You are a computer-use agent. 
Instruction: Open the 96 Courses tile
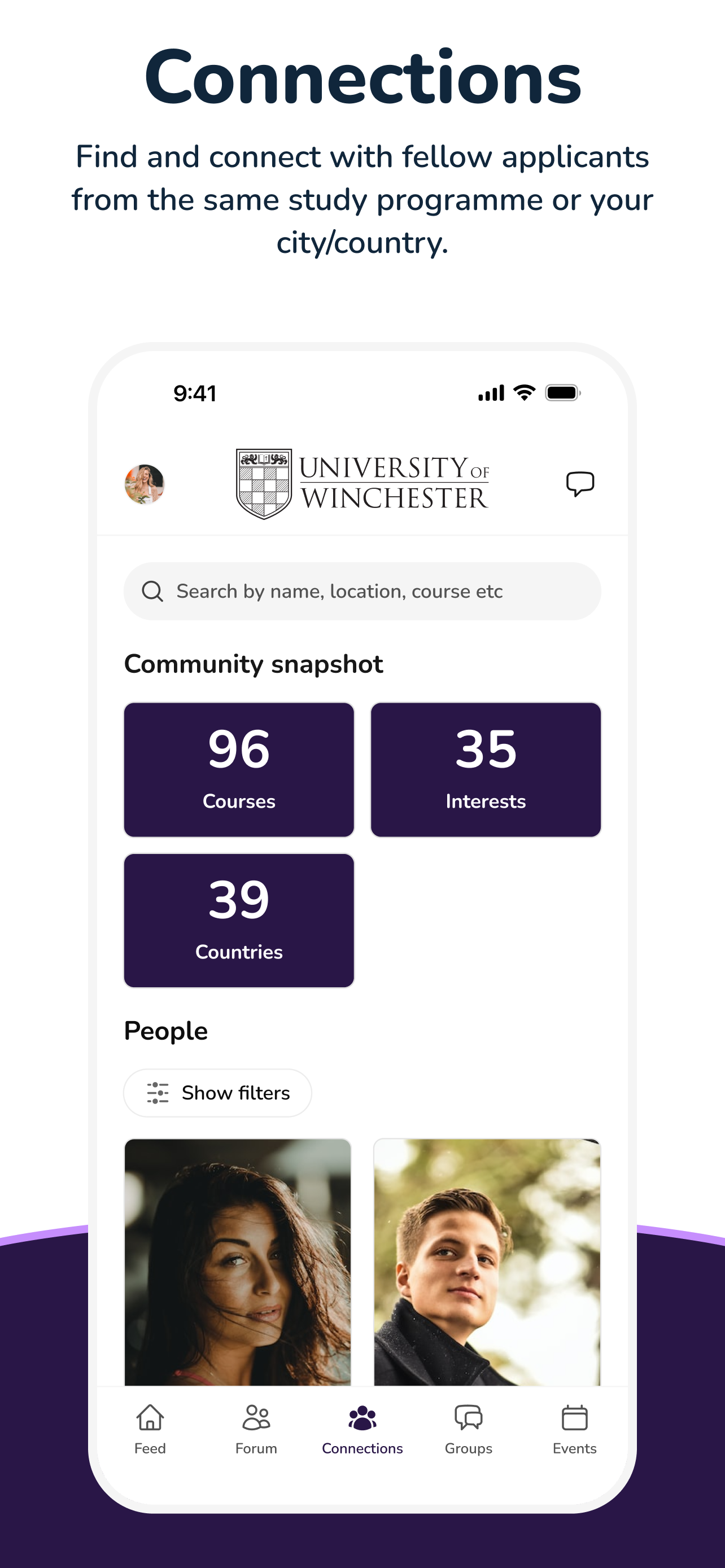[x=239, y=769]
